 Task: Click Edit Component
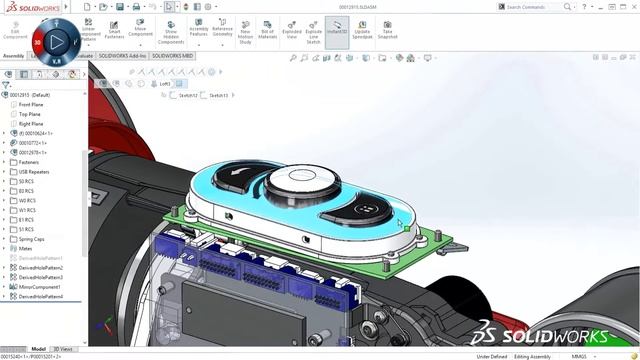click(x=15, y=30)
